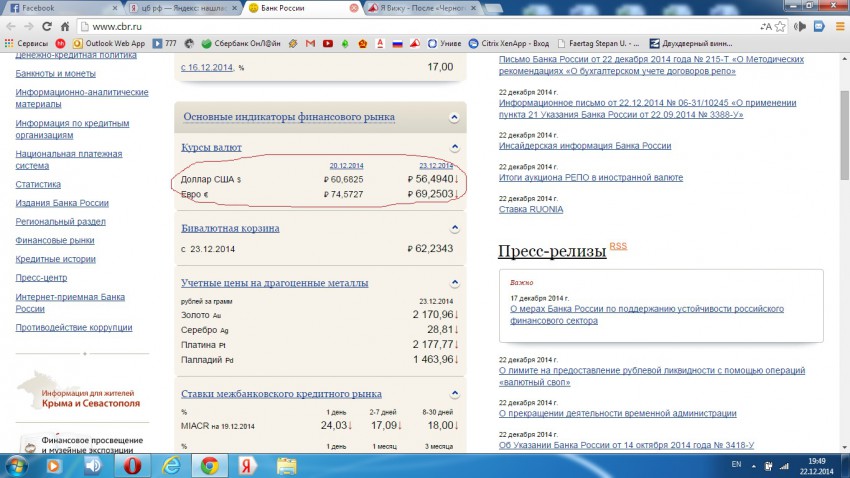This screenshot has height=478, width=850.
Task: Open the Chrome menu hamburger icon
Action: click(x=837, y=25)
